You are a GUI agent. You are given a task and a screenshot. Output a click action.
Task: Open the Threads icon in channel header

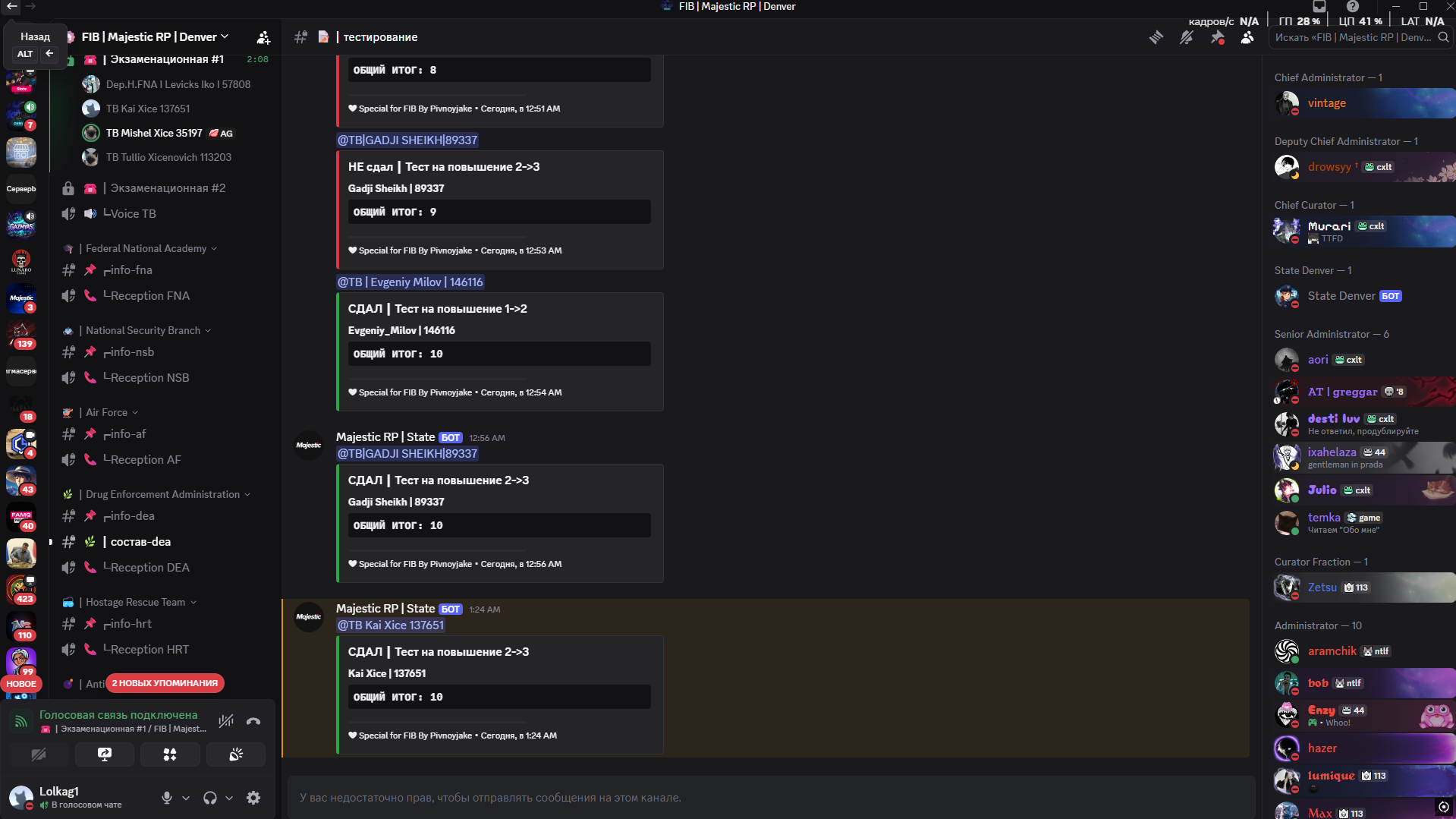tap(1156, 37)
